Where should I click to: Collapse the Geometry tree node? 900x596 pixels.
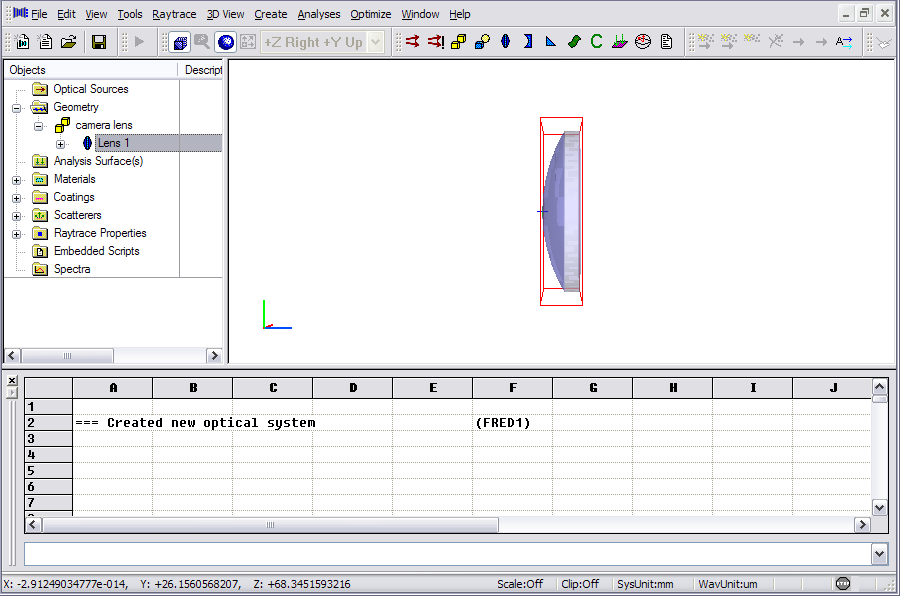(x=17, y=108)
